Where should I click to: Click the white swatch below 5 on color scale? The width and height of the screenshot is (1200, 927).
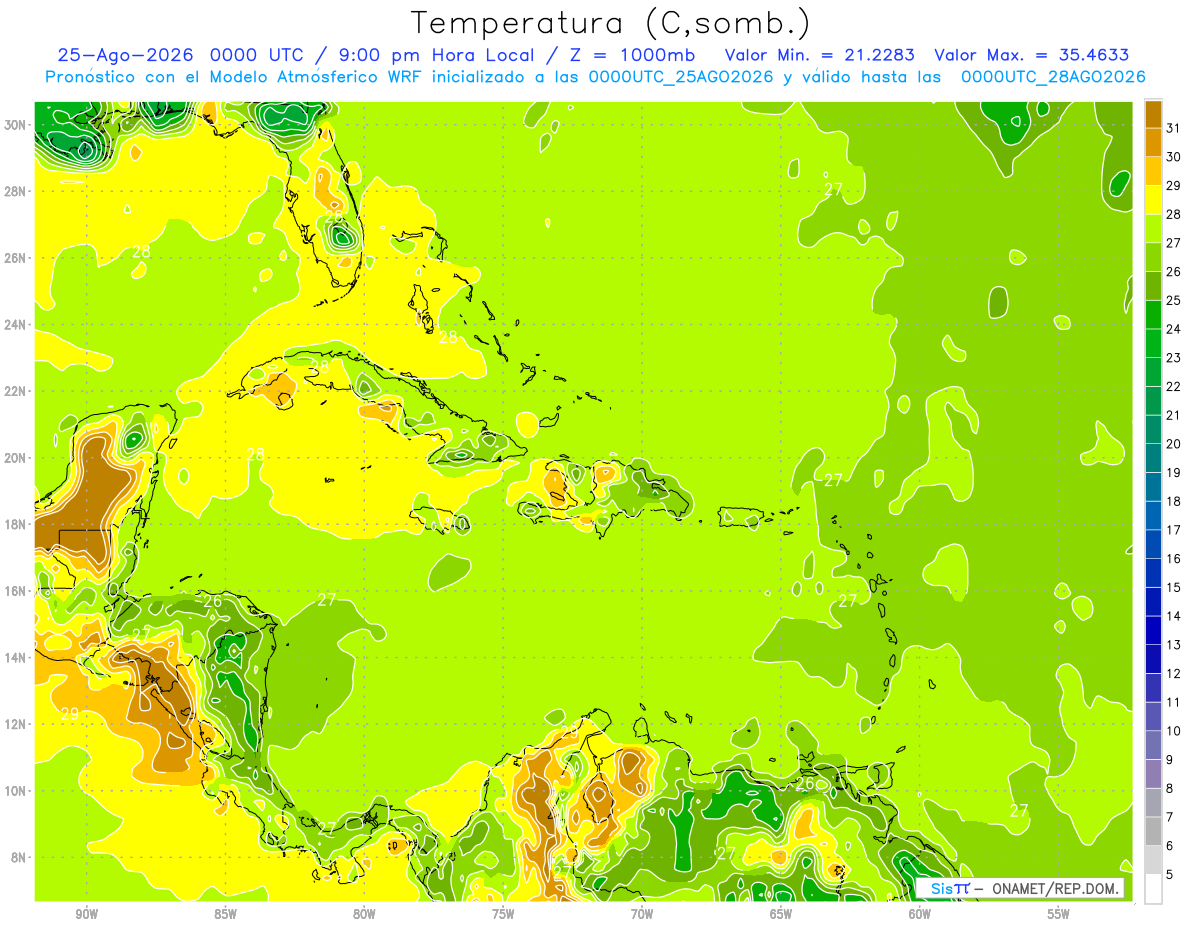pyautogui.click(x=1153, y=889)
